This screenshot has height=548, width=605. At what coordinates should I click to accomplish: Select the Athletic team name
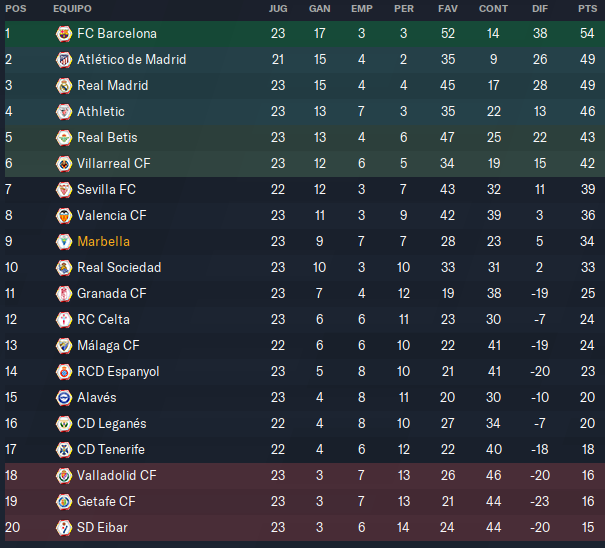(x=101, y=112)
